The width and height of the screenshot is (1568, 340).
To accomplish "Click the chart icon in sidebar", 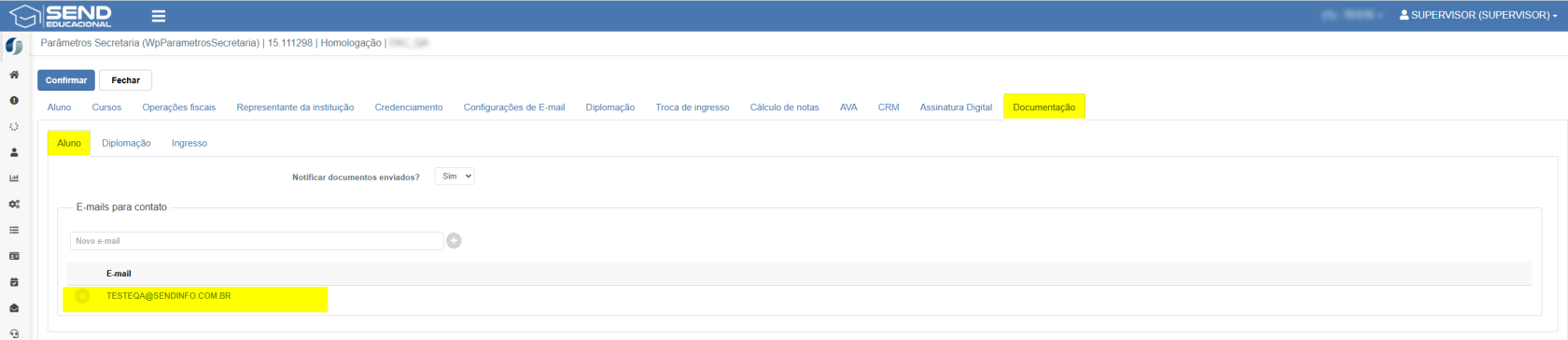I will 14,178.
